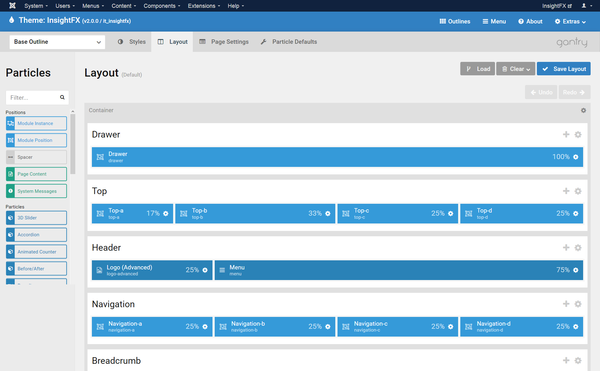This screenshot has height=371, width=600.
Task: Expand the Base Outline selector
Action: pyautogui.click(x=57, y=42)
